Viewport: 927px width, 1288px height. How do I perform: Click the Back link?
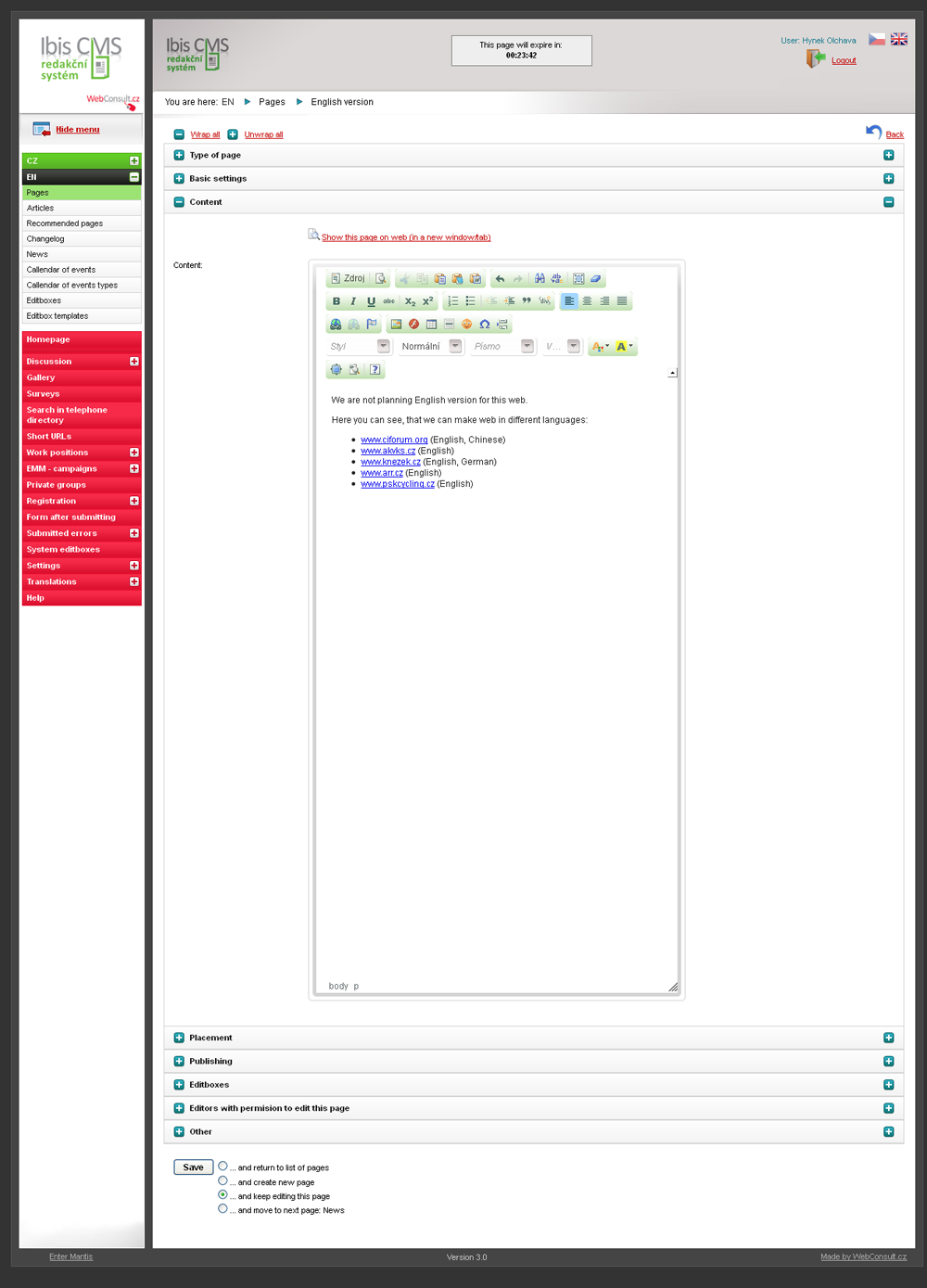point(895,134)
